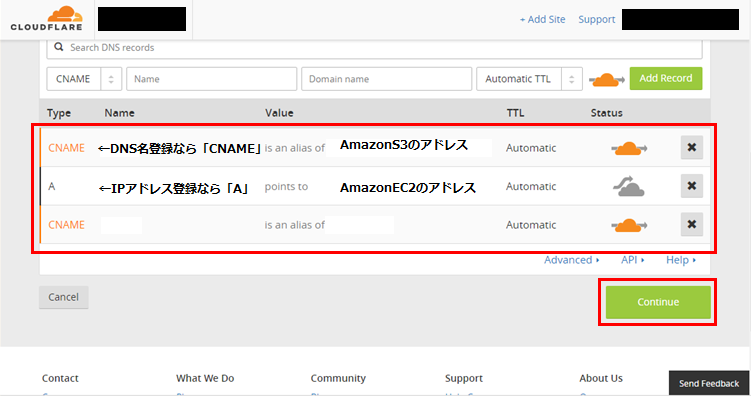751x396 pixels.
Task: Click the A type in AmazonEC2 row
Action: (52, 186)
